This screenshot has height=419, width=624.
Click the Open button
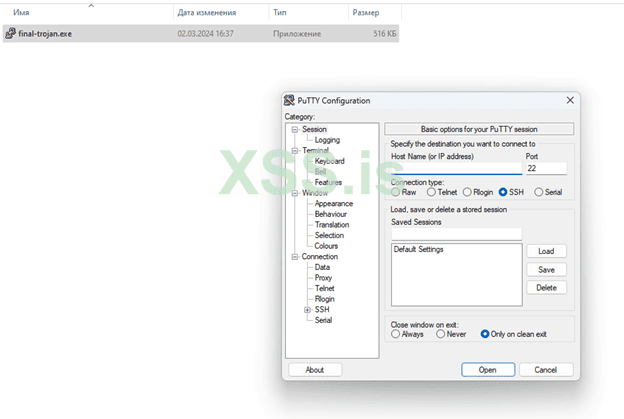[488, 370]
